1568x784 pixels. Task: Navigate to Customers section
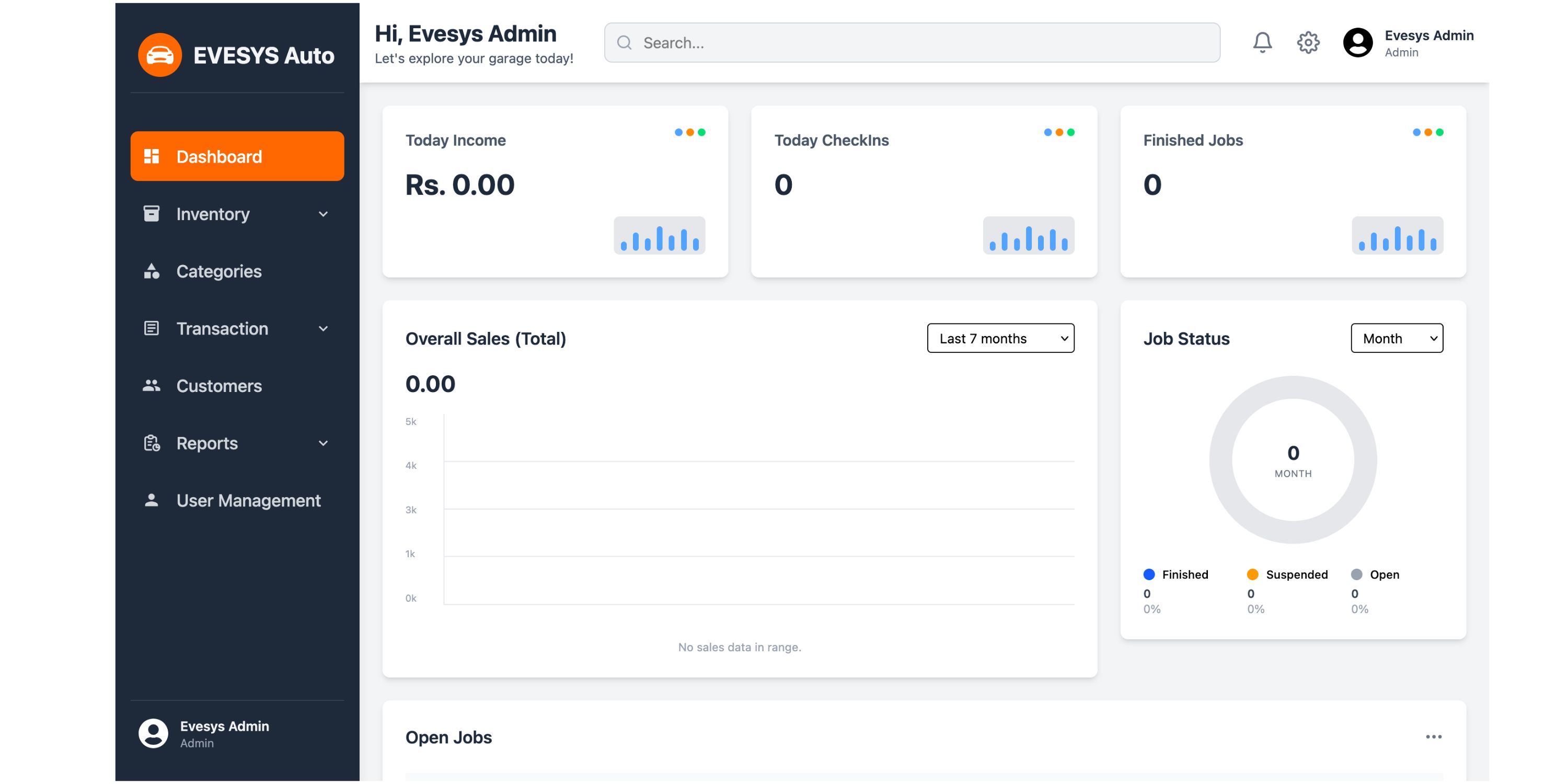218,386
